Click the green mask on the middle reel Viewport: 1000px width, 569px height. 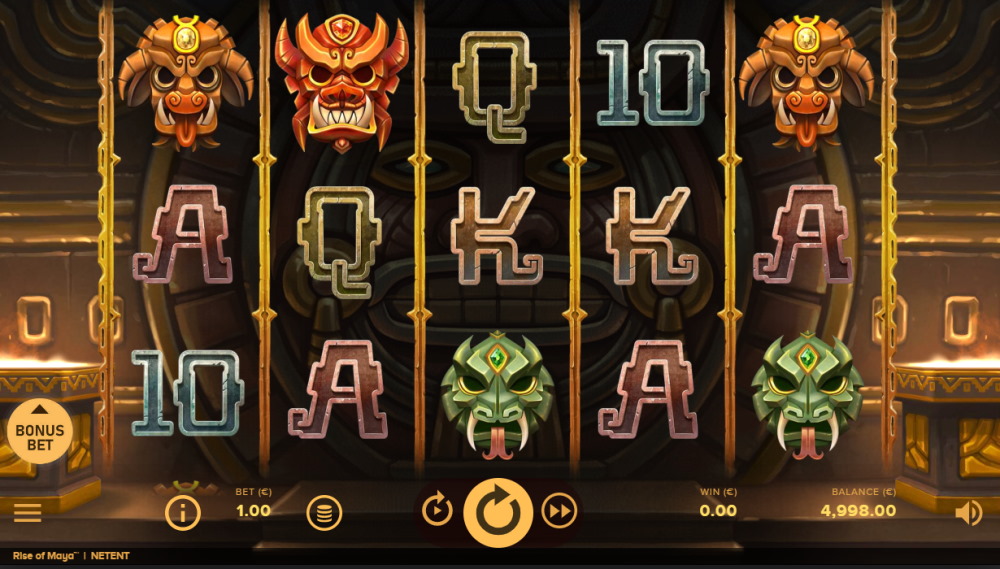(497, 395)
